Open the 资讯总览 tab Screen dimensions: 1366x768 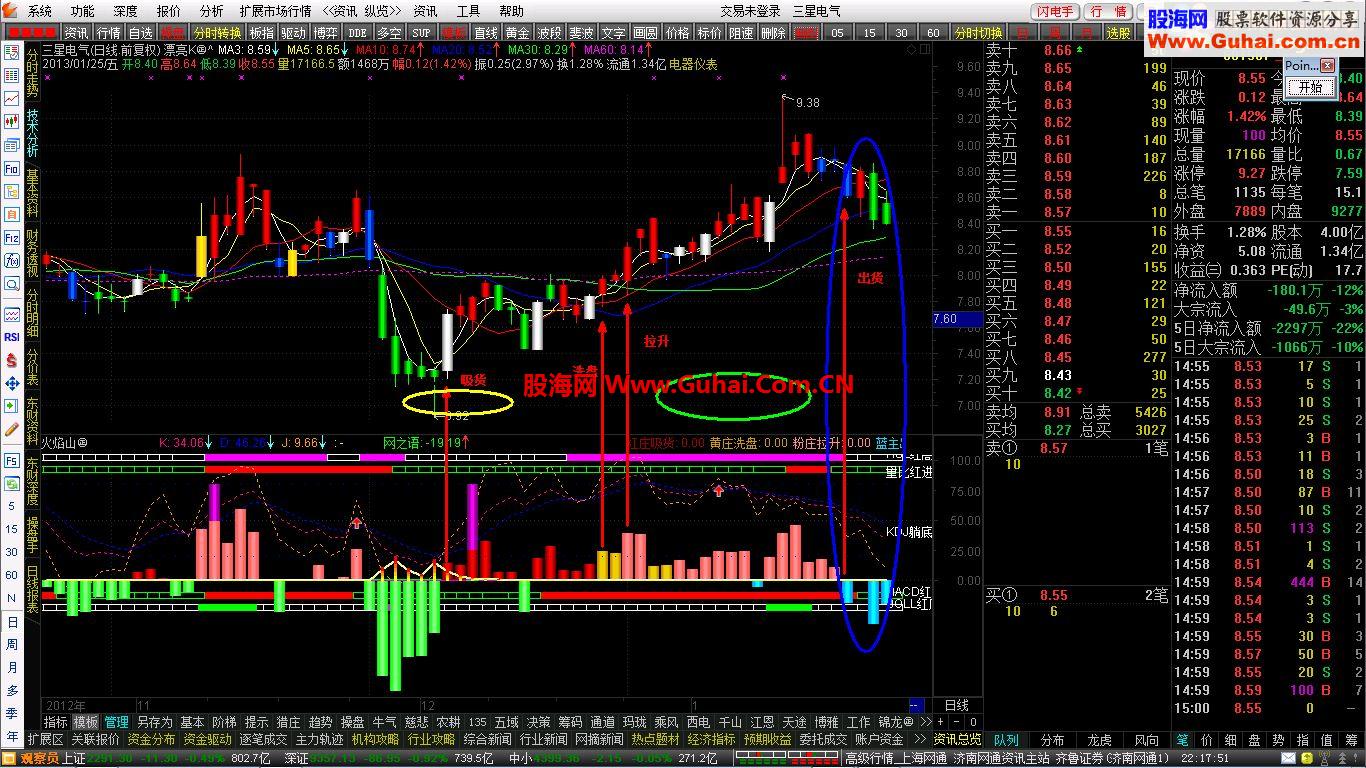tap(957, 740)
